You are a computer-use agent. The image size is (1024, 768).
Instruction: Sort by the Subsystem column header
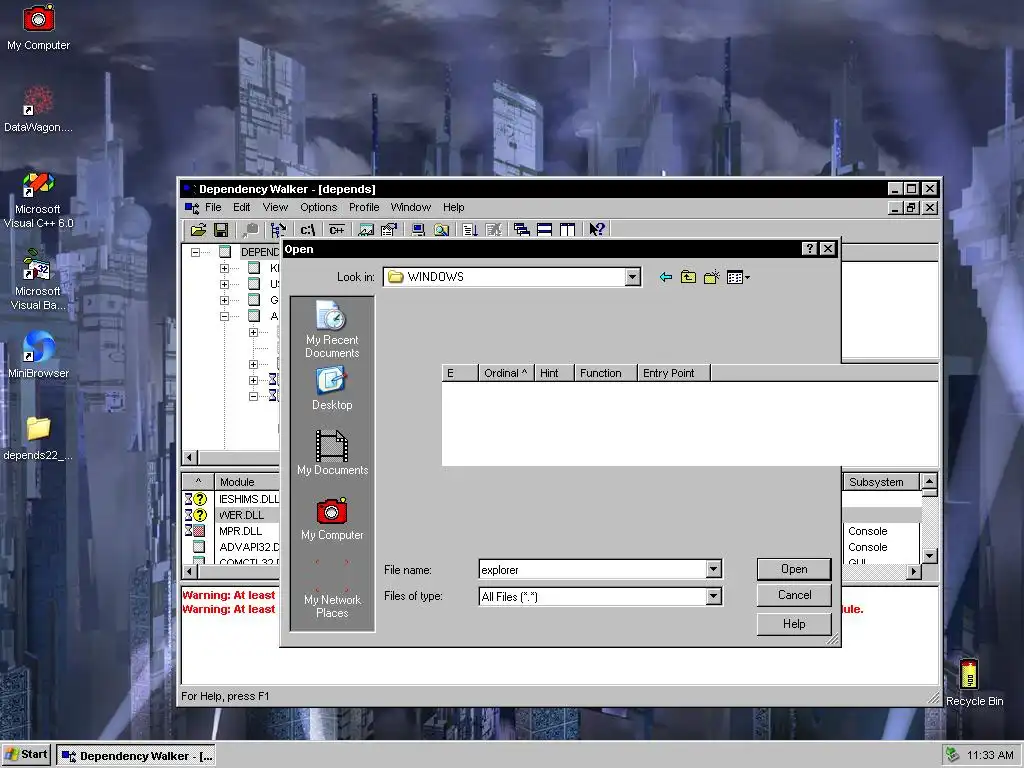(881, 482)
